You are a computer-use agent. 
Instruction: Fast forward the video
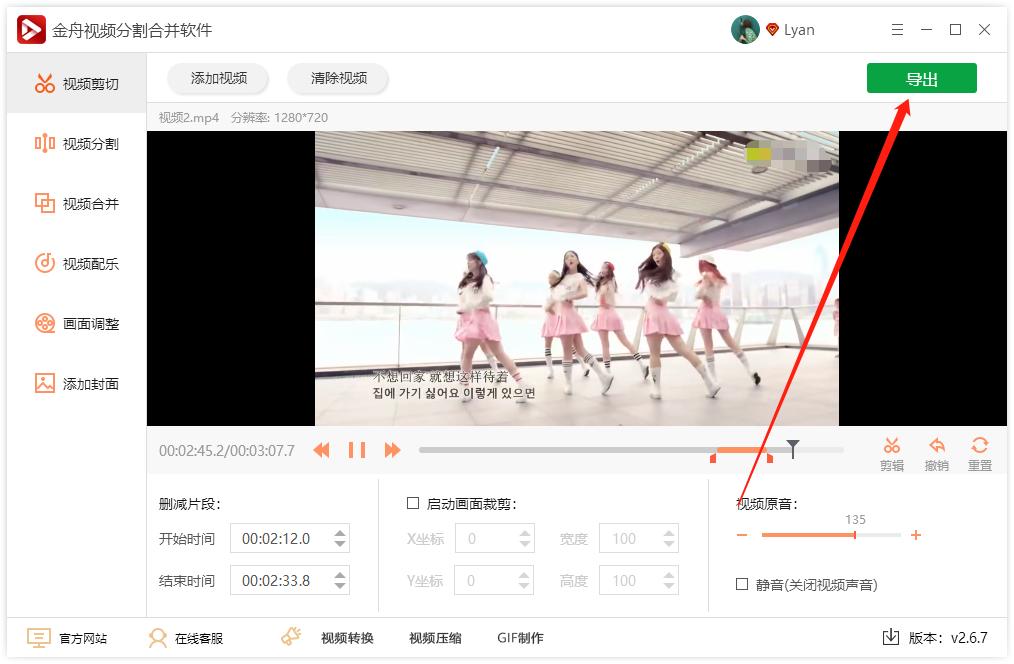392,450
